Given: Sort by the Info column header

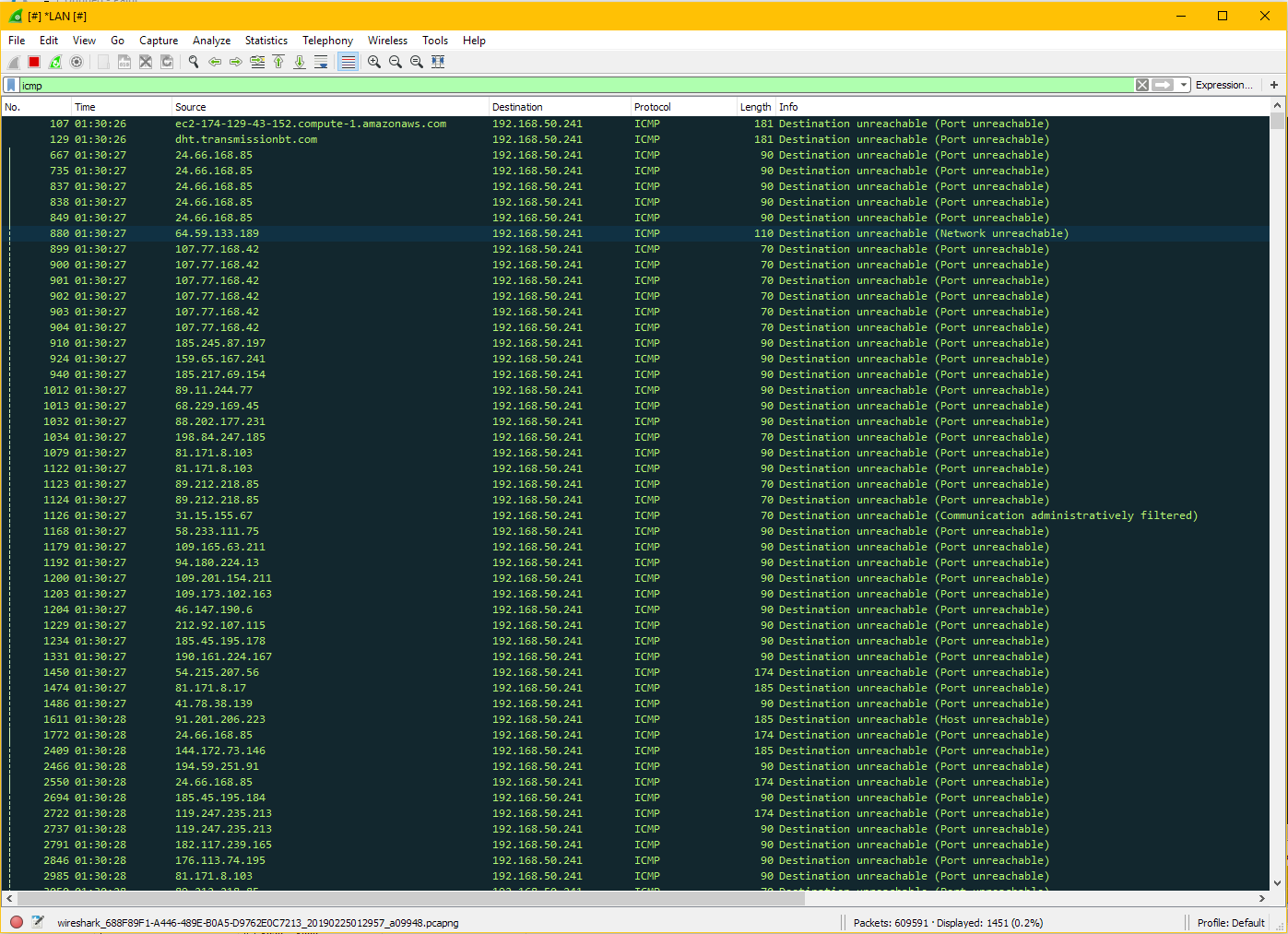Looking at the screenshot, I should [1022, 107].
